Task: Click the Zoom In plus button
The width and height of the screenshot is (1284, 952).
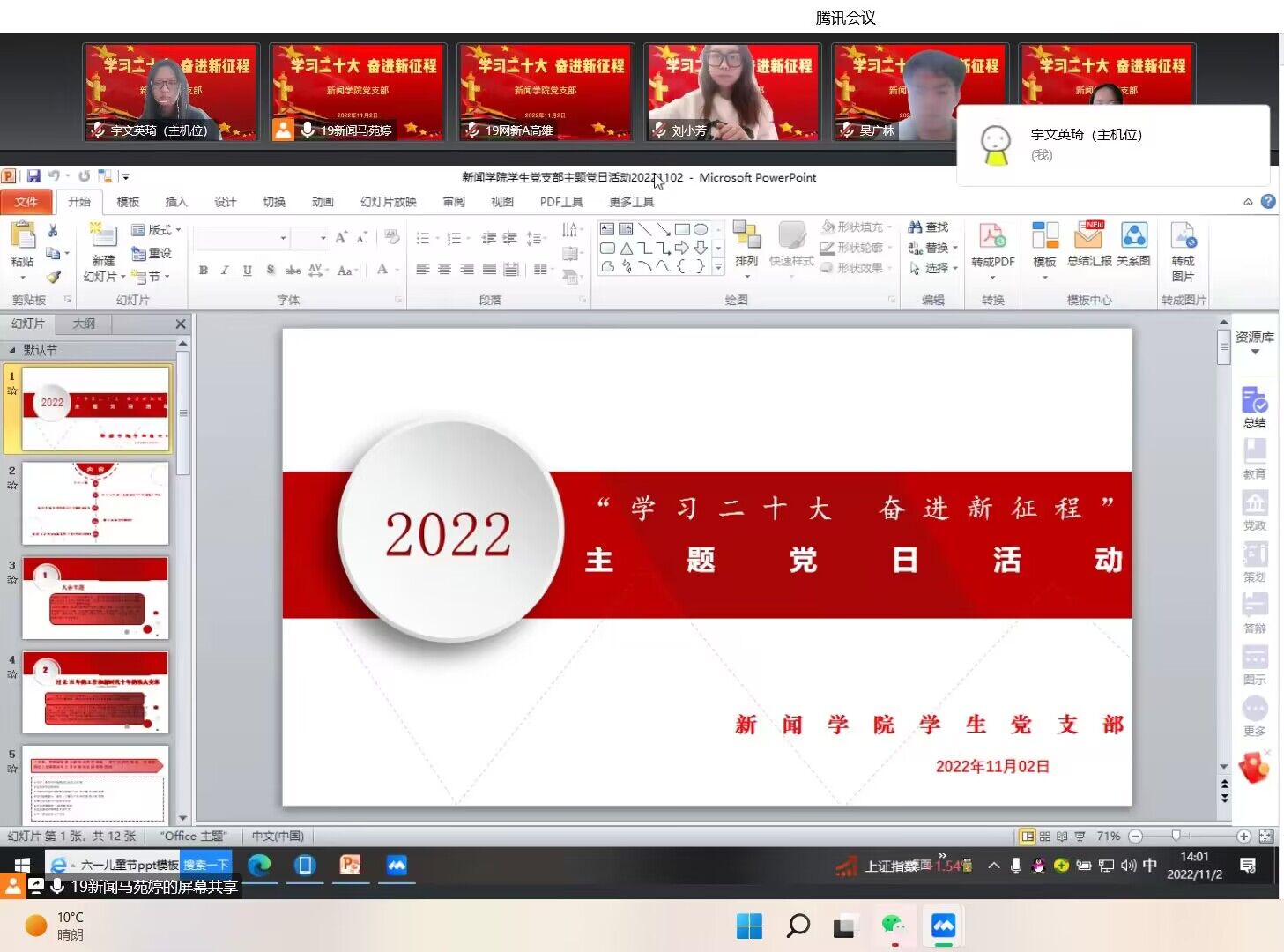Action: click(x=1243, y=837)
